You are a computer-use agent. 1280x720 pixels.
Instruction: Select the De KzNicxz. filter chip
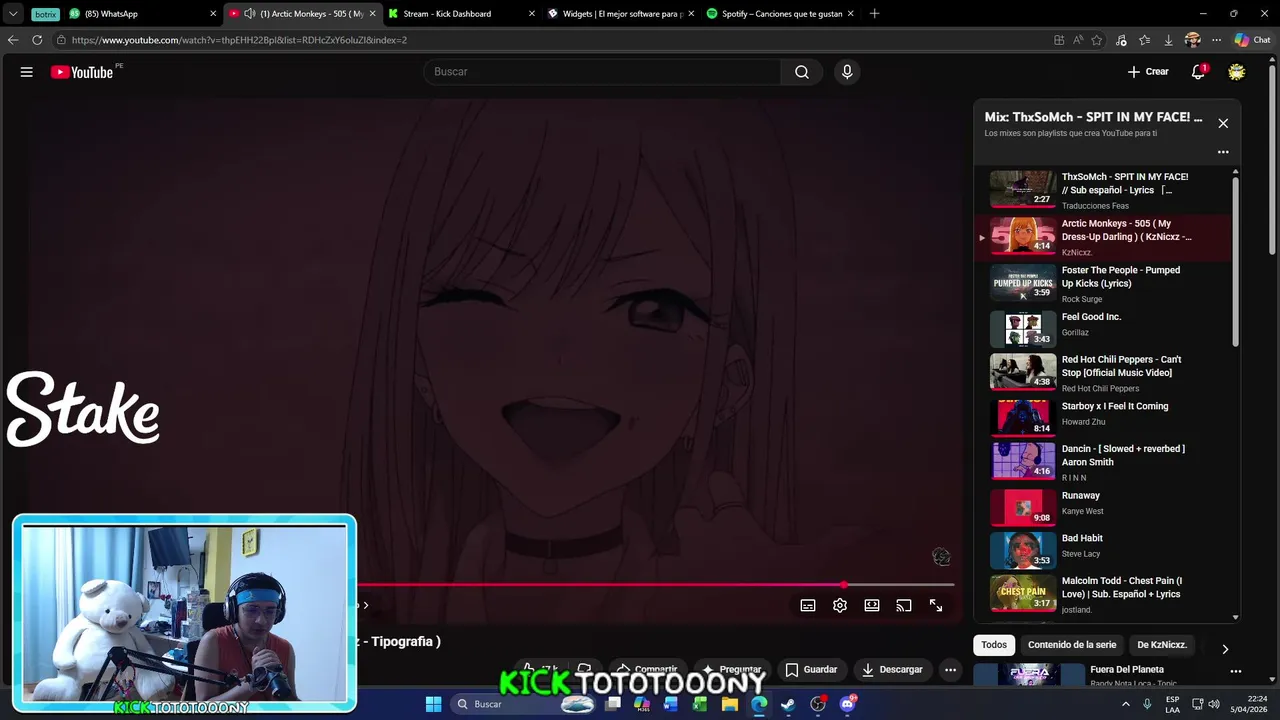[x=1162, y=645]
